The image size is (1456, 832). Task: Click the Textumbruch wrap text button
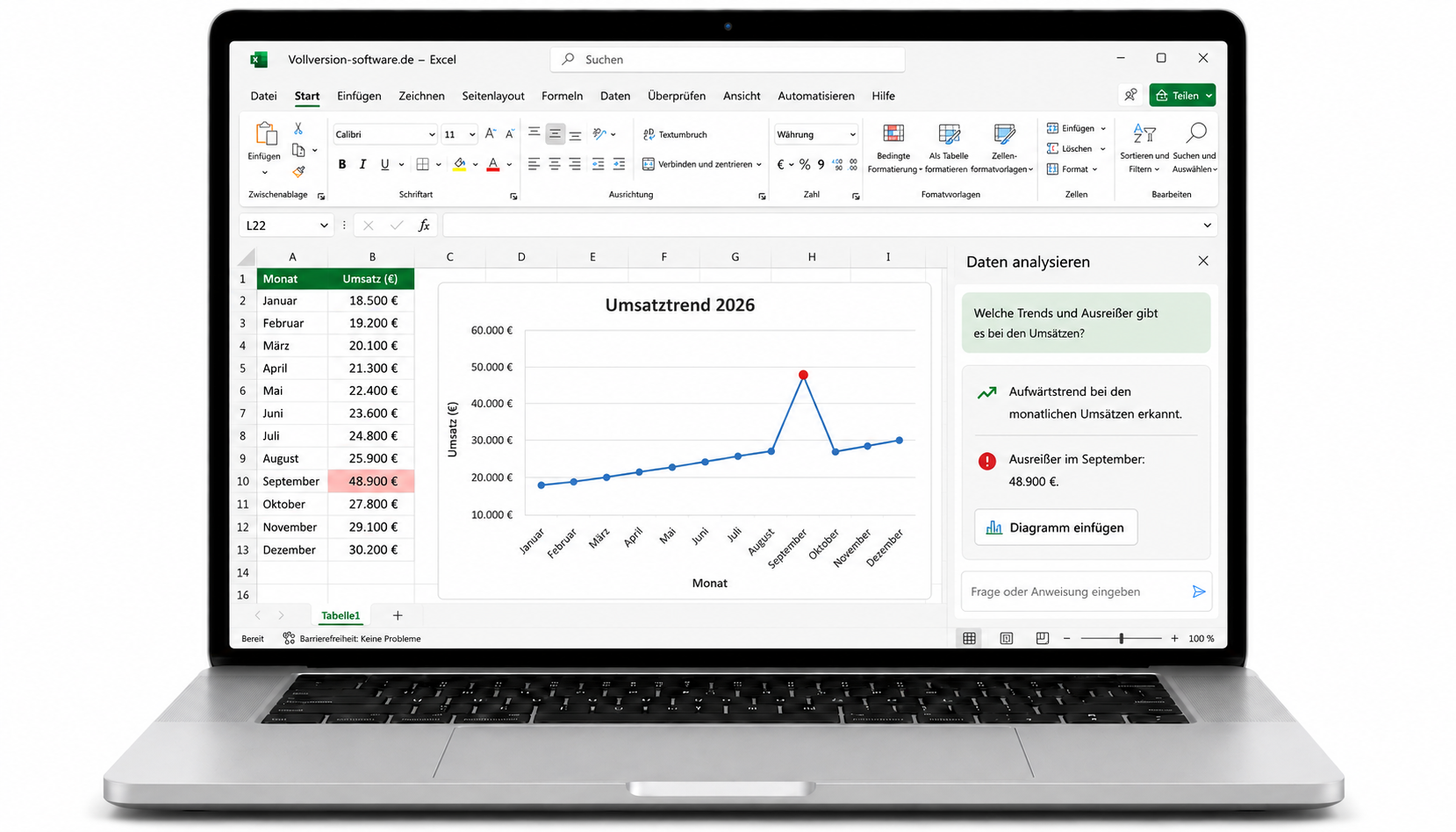click(675, 134)
